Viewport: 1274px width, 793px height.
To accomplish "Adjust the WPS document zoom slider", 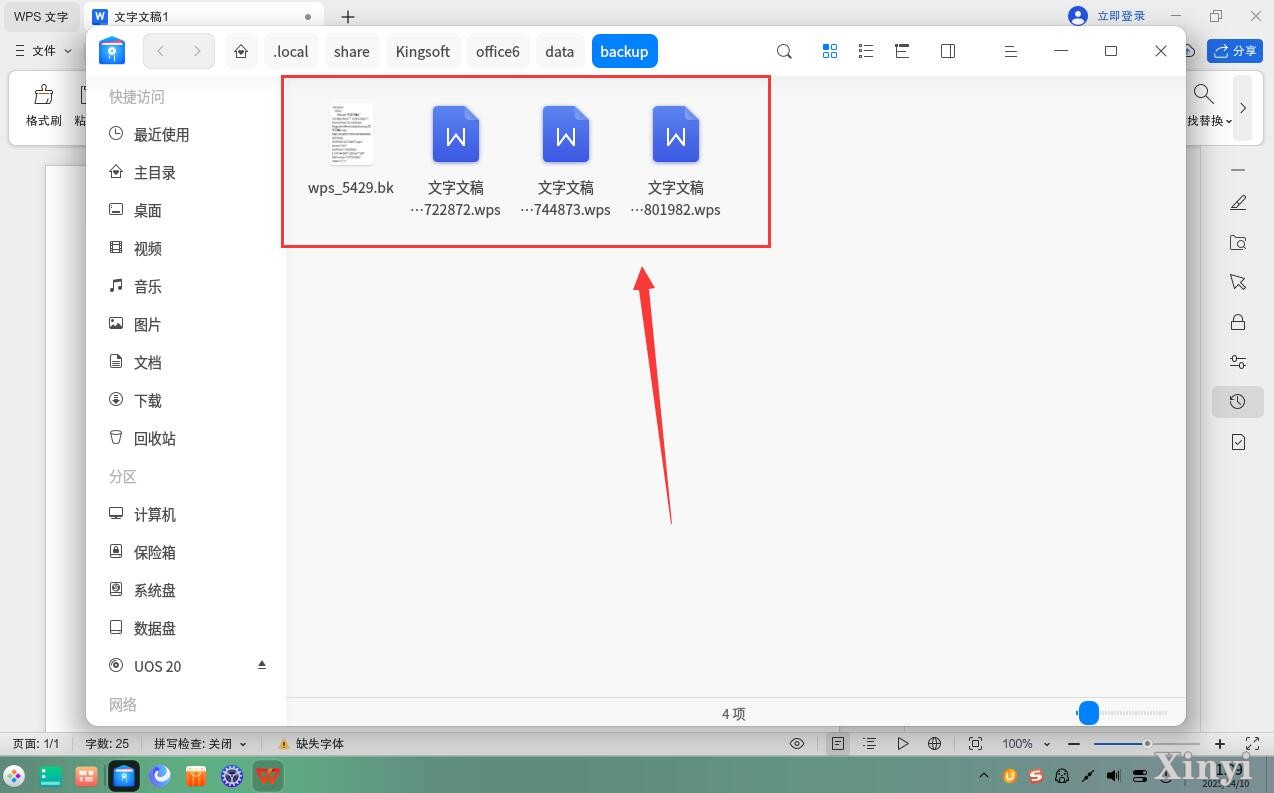I will point(1147,744).
